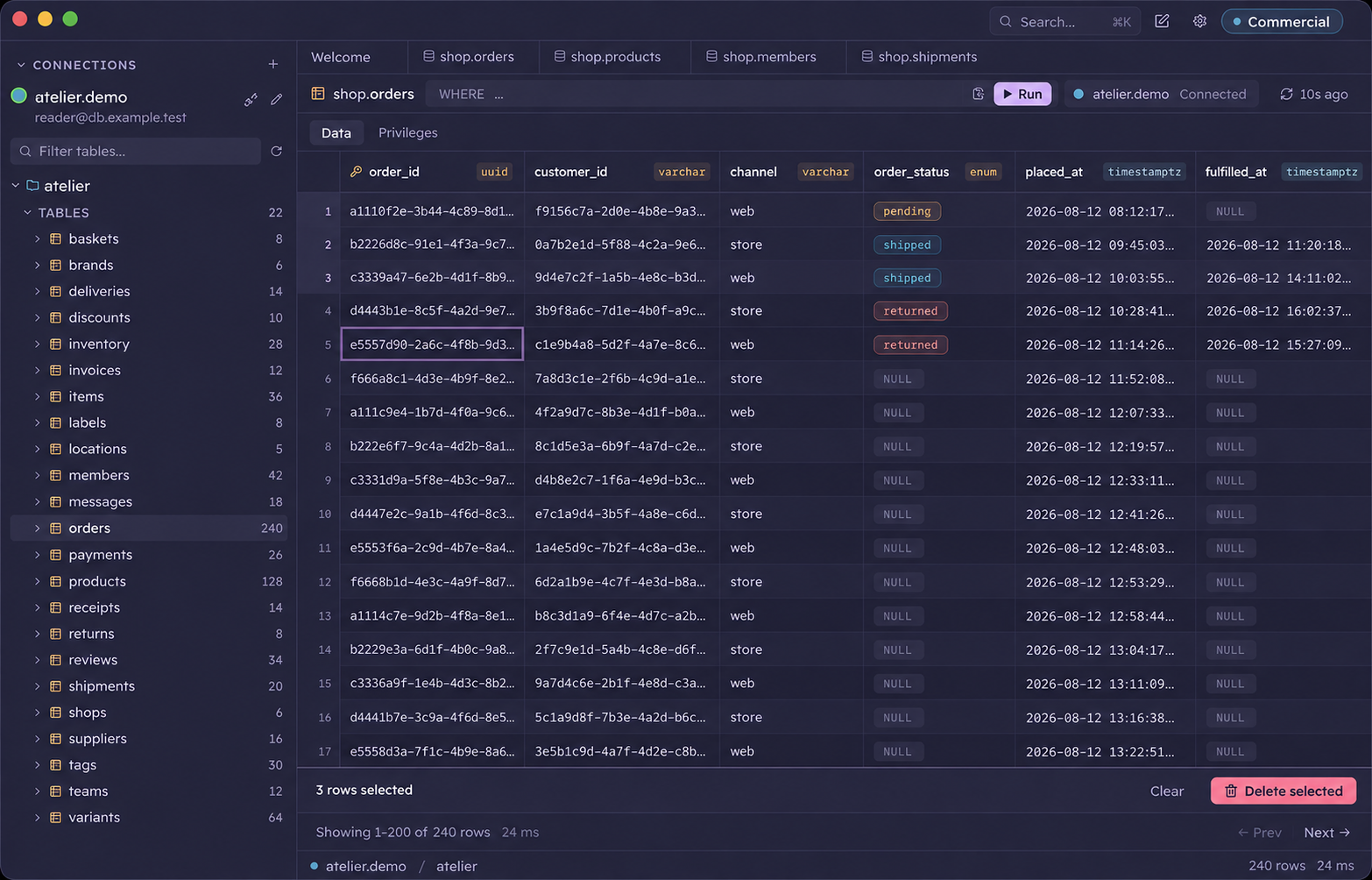Clear the row selection
The height and width of the screenshot is (880, 1372).
coord(1166,791)
